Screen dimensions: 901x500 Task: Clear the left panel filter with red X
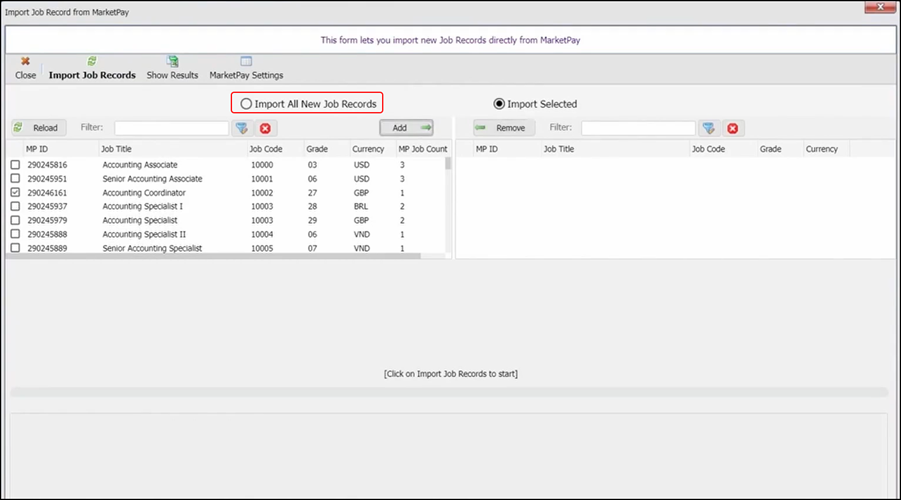(x=265, y=128)
